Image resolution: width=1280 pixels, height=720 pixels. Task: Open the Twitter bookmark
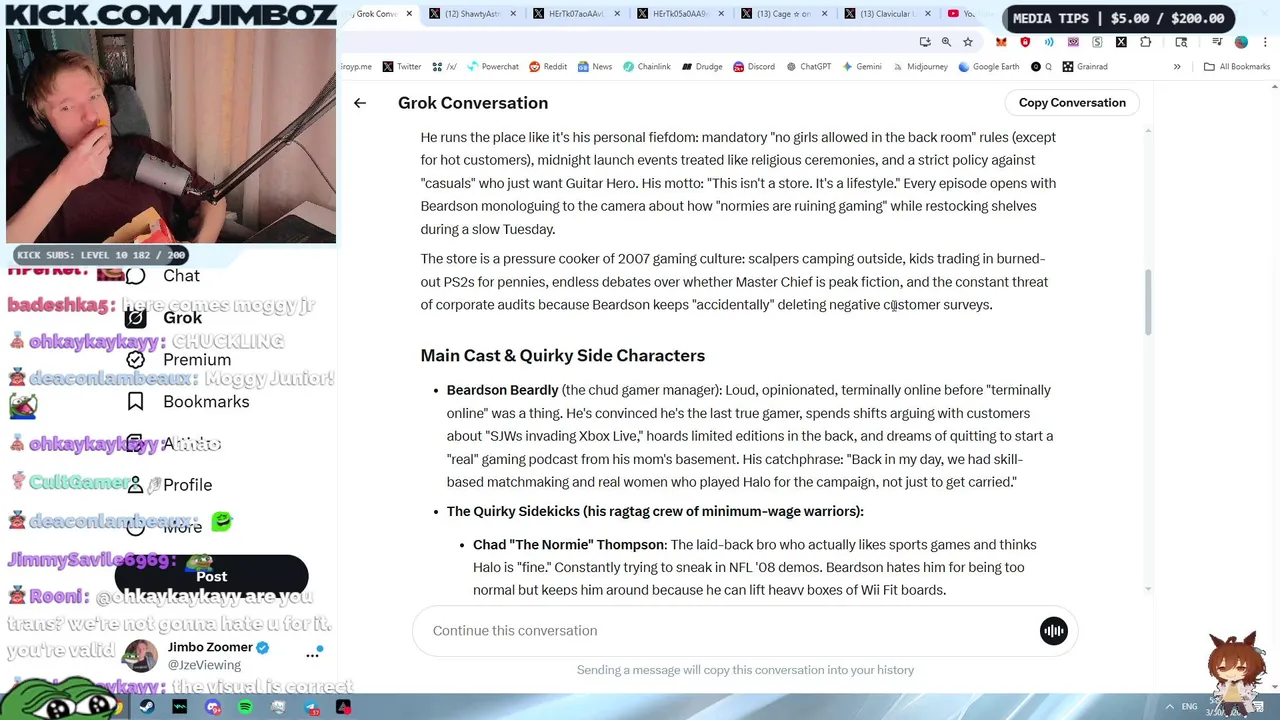(x=402, y=67)
